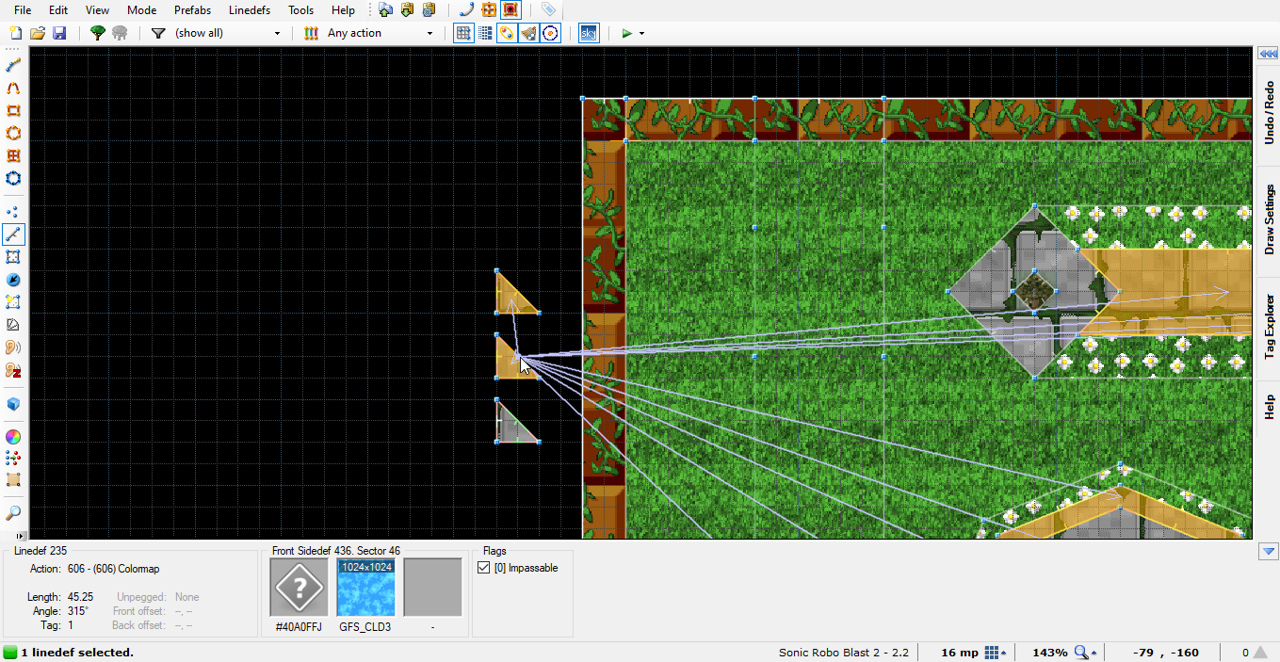Viewport: 1280px width, 662px height.
Task: Uncheck the '[0] Impassable' flag checkbox
Action: [x=484, y=568]
